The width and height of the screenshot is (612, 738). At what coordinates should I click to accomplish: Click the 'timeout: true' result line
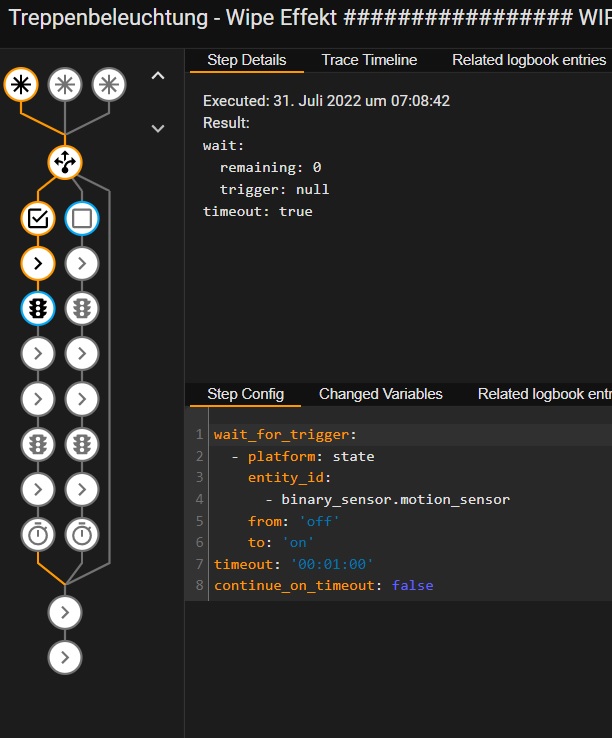[258, 212]
